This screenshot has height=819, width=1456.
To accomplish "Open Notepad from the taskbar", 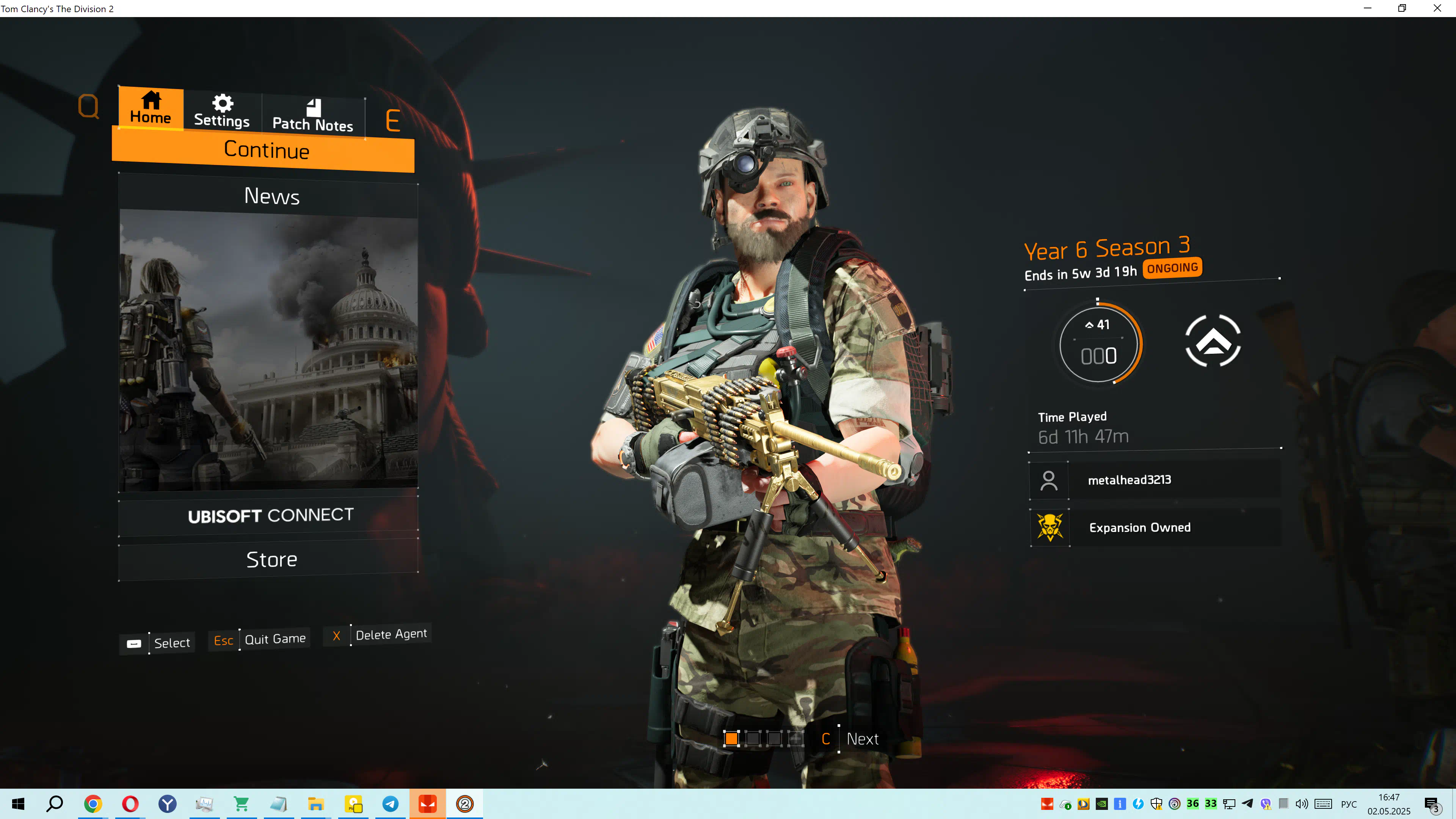I will tap(279, 804).
